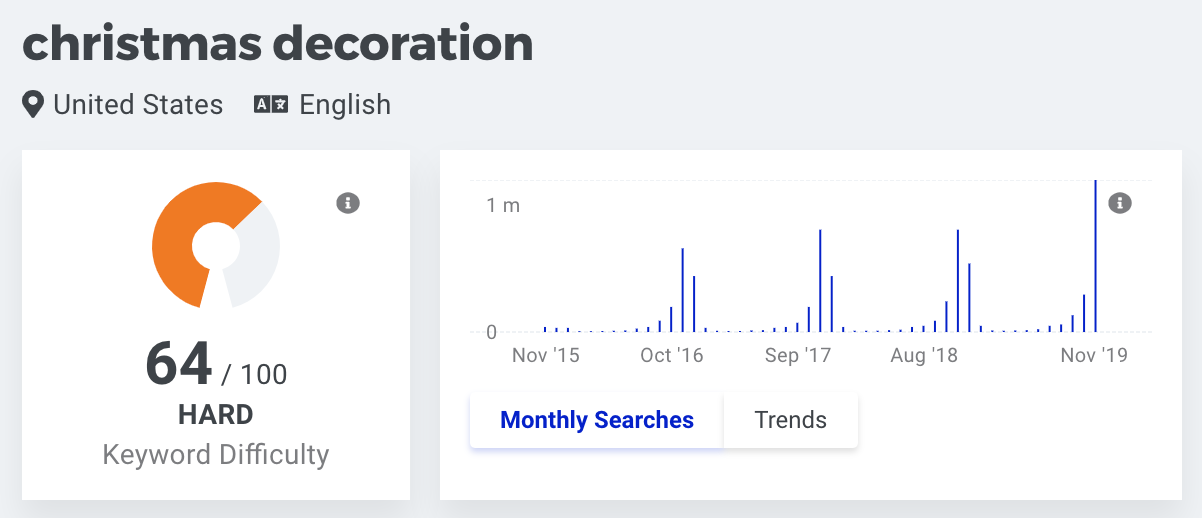Click the christmas decoration keyword heading
Viewport: 1202px width, 518px height.
[278, 44]
